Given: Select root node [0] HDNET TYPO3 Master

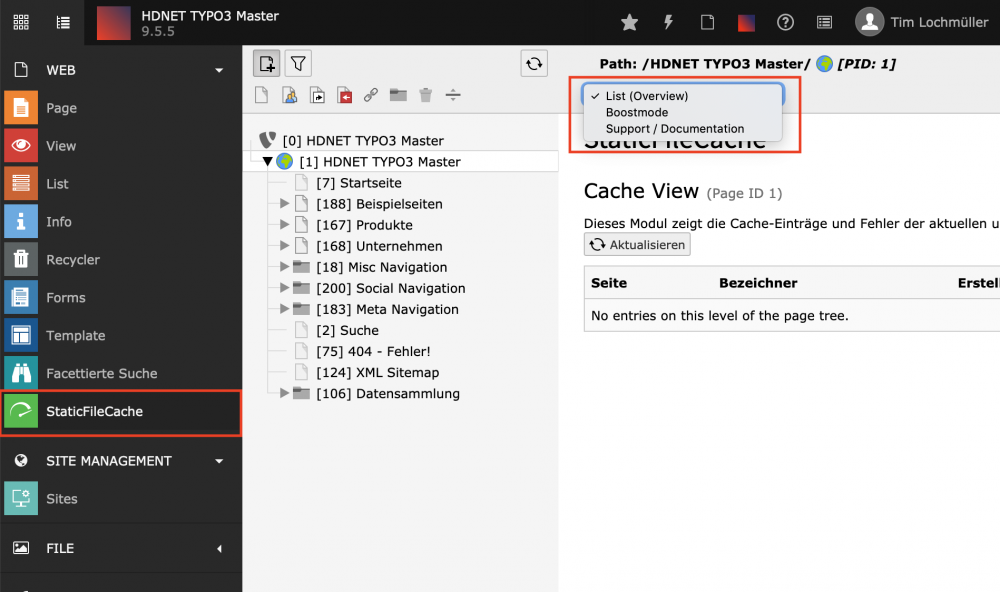Looking at the screenshot, I should coord(363,140).
